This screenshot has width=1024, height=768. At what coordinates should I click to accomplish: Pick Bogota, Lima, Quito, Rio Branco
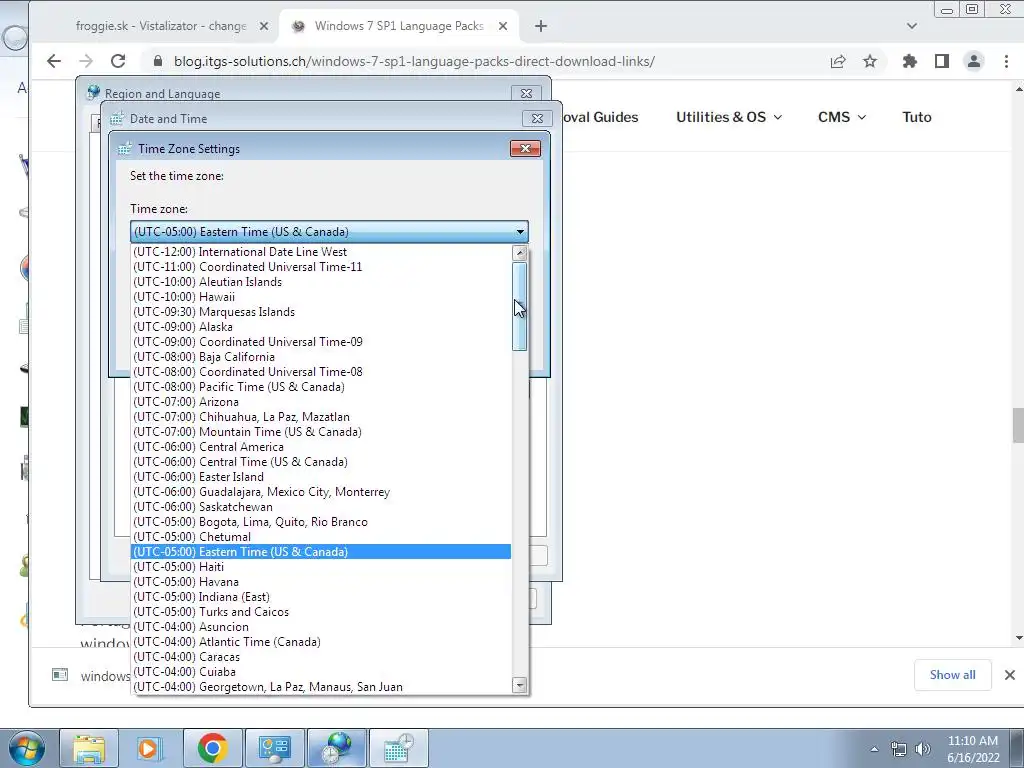point(321,522)
